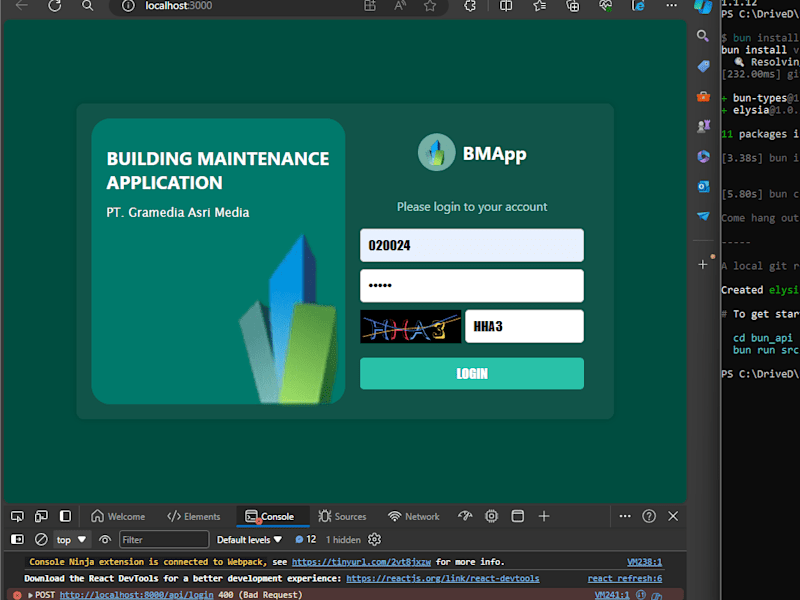
Task: Select the inspect element tool in DevTools
Action: tap(17, 516)
